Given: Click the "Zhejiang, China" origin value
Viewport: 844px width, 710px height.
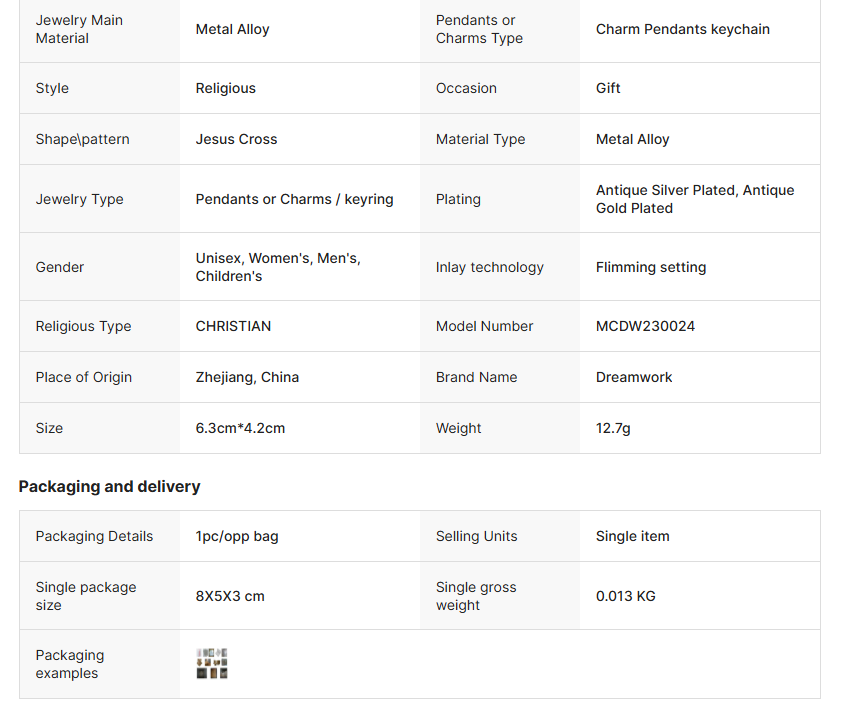Looking at the screenshot, I should (x=247, y=377).
